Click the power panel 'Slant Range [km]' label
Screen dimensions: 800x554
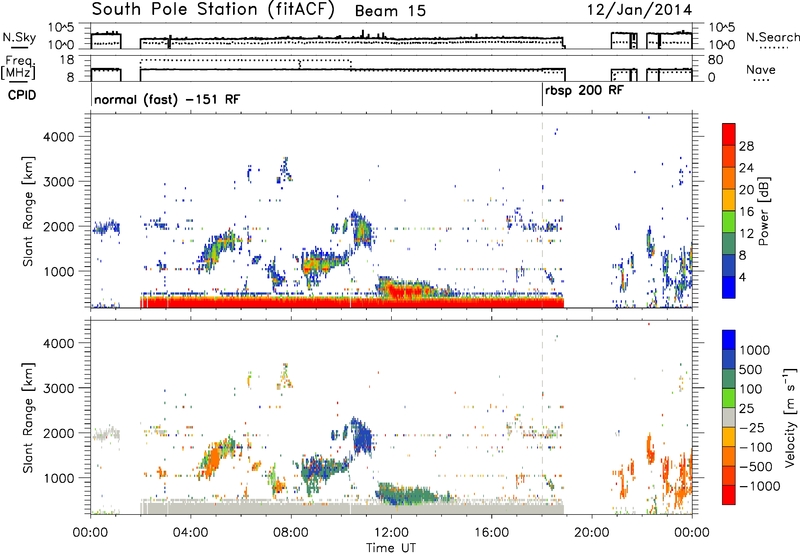pyautogui.click(x=28, y=211)
